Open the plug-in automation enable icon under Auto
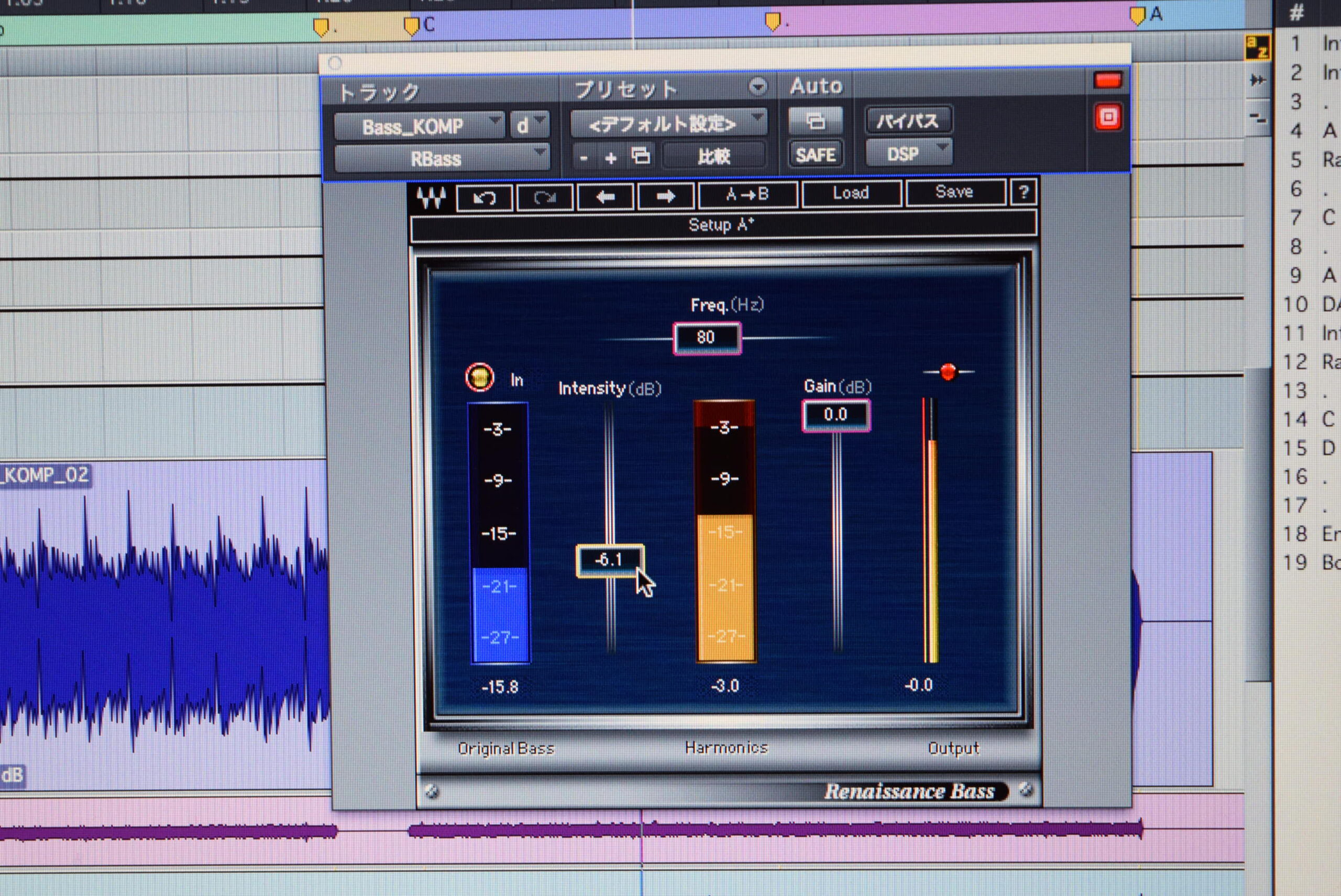 point(815,121)
